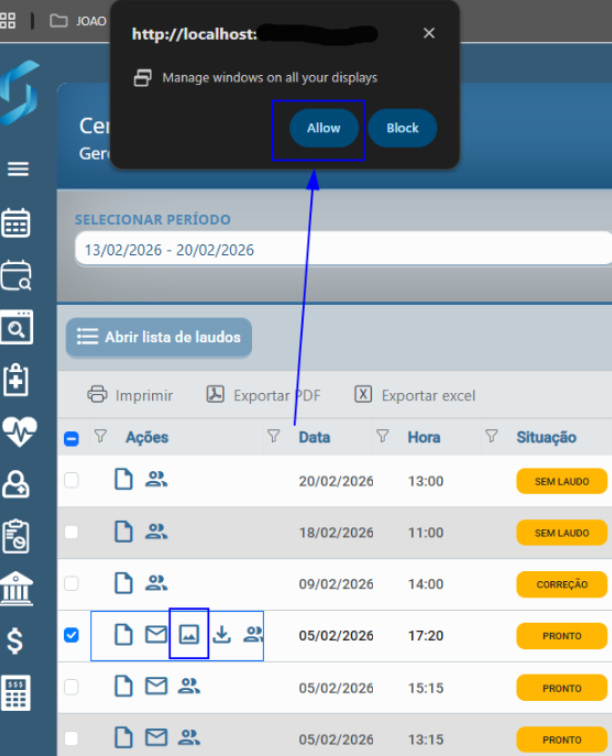This screenshot has height=756, width=612.
Task: Toggle the select-all checkbox in table header
Action: [71, 437]
